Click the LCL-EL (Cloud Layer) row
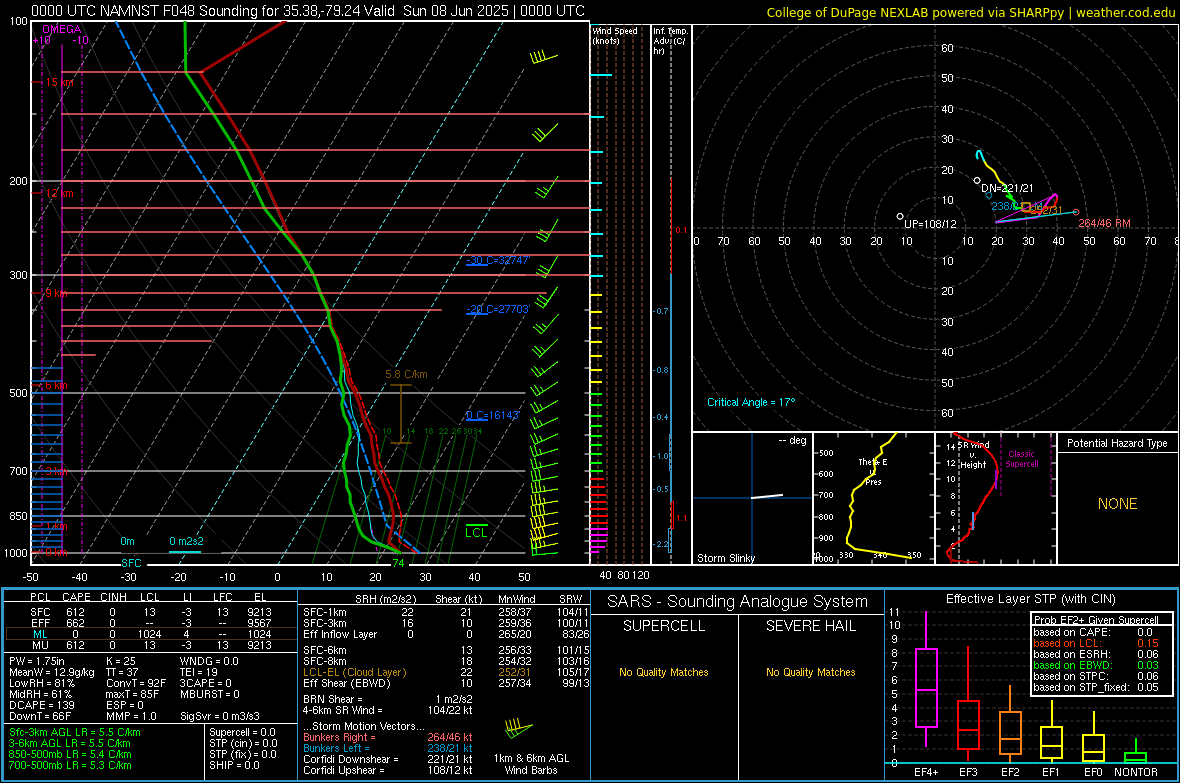 tap(444, 672)
